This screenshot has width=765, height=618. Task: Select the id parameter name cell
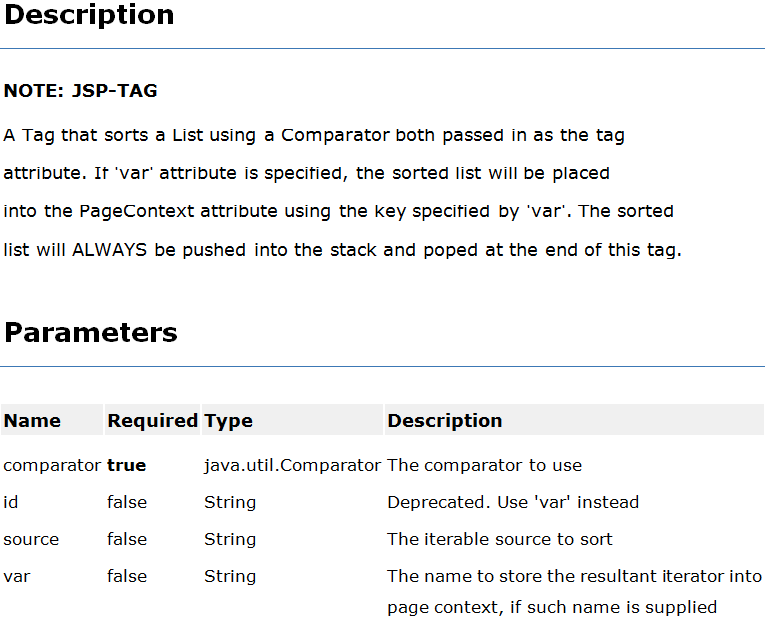click(x=10, y=502)
